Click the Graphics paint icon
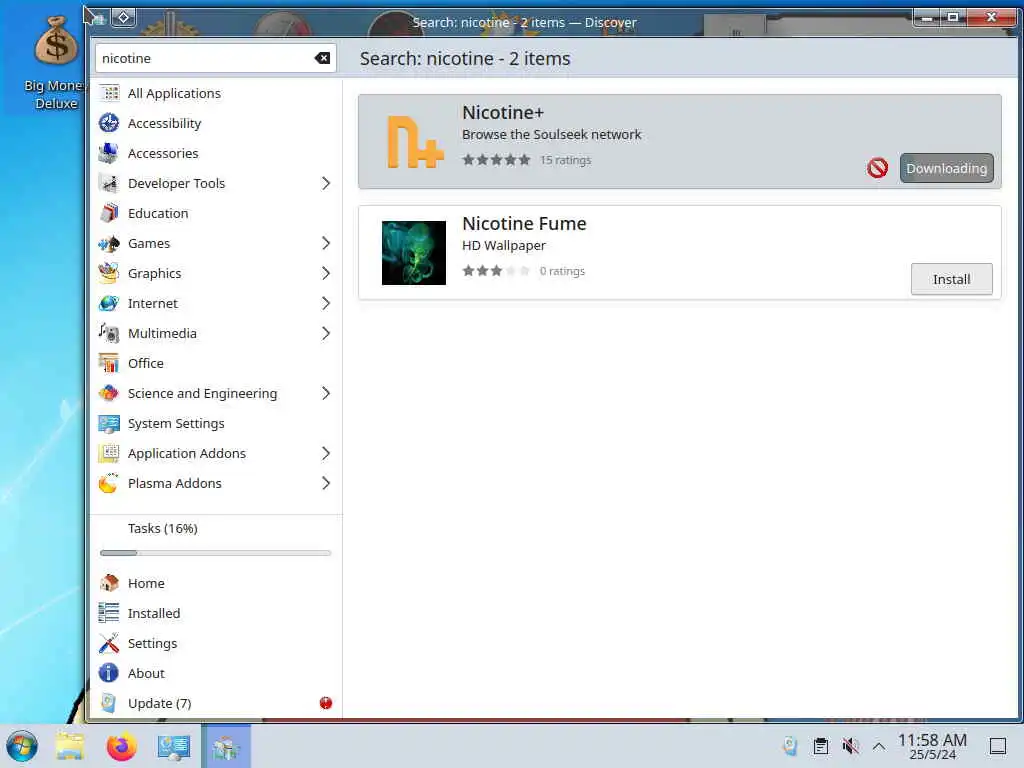 coord(109,274)
